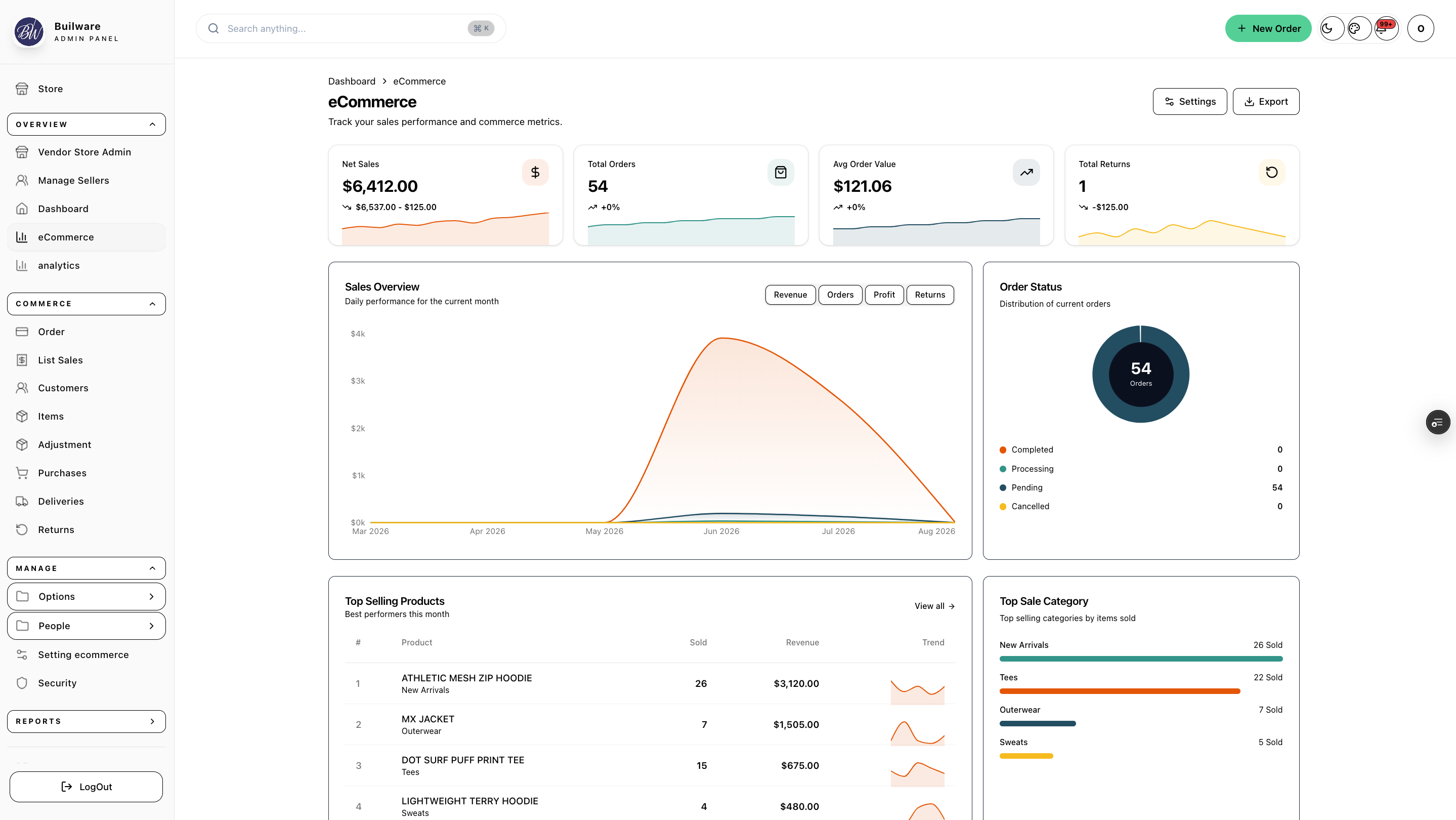Log out of the admin panel
The image size is (1456, 820).
point(86,787)
